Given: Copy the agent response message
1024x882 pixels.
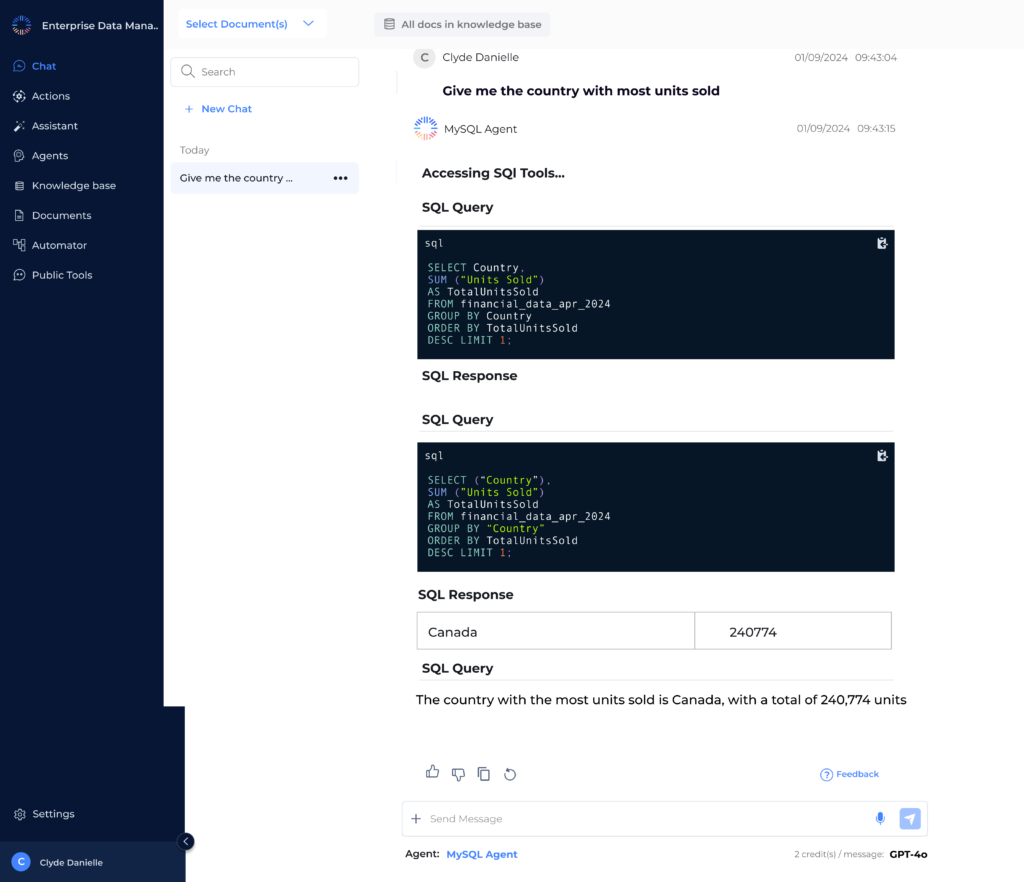Looking at the screenshot, I should [484, 774].
